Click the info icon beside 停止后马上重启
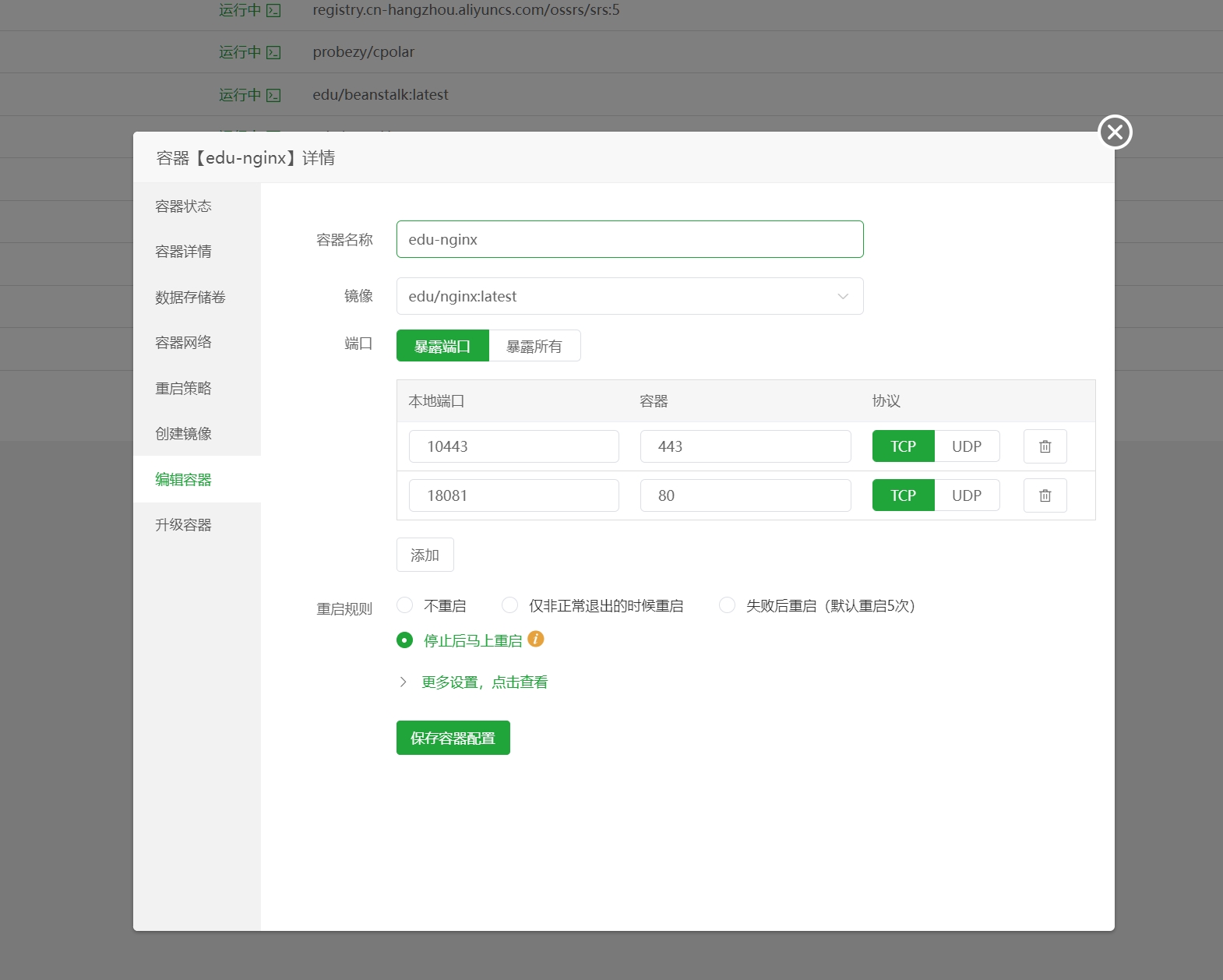Image resolution: width=1223 pixels, height=980 pixels. 535,640
